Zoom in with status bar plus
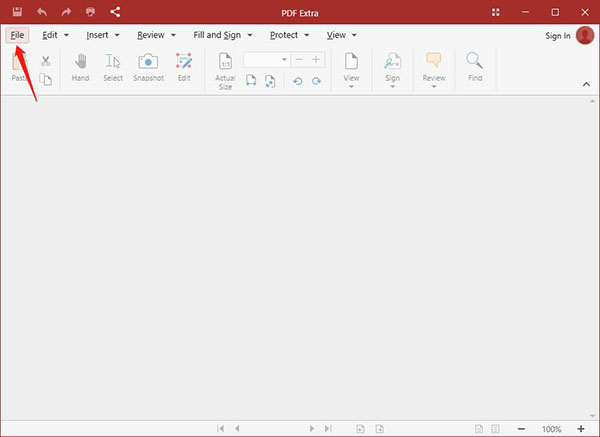Image resolution: width=600 pixels, height=437 pixels. (581, 429)
